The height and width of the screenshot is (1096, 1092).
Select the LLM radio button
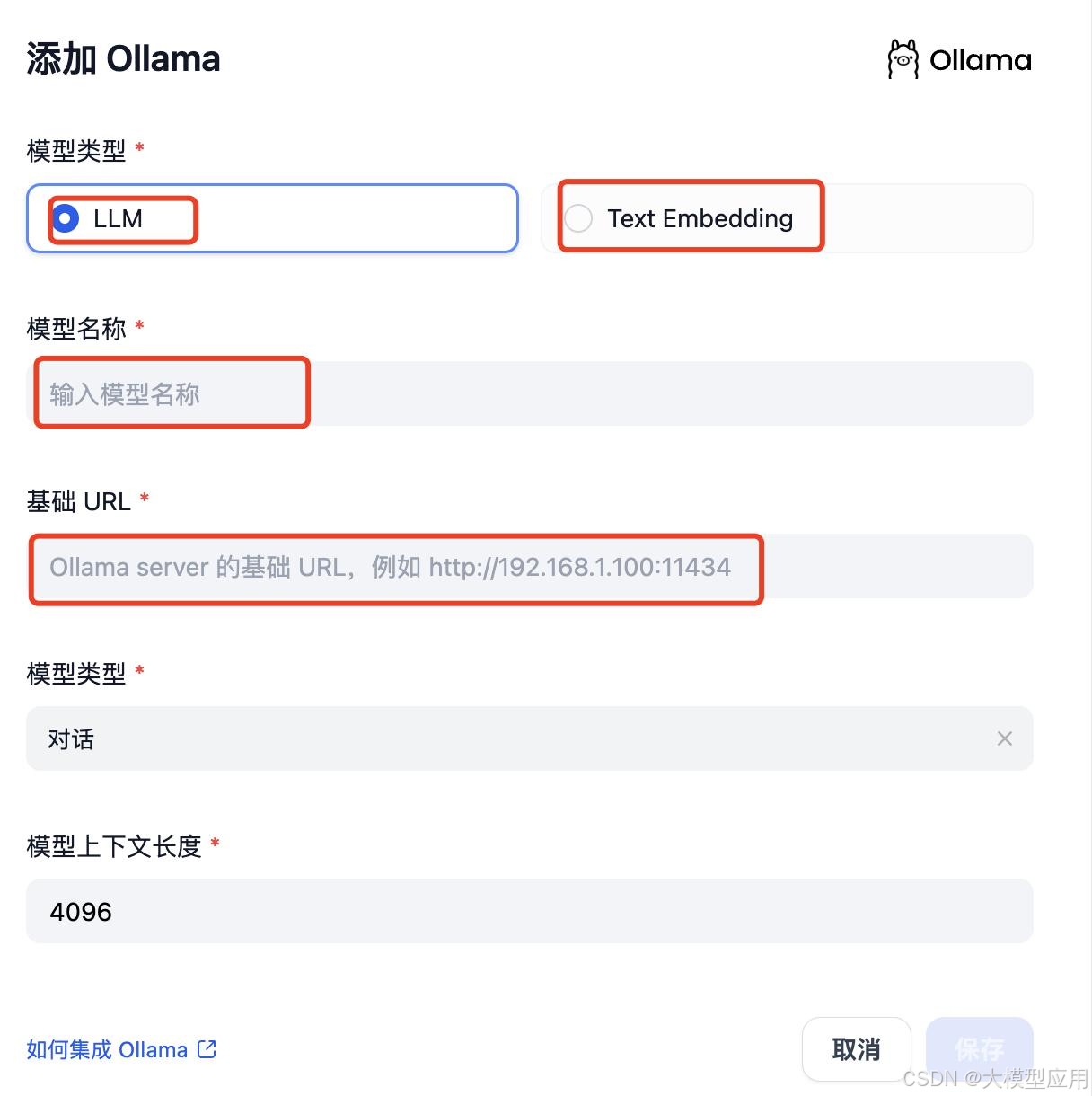(x=65, y=218)
